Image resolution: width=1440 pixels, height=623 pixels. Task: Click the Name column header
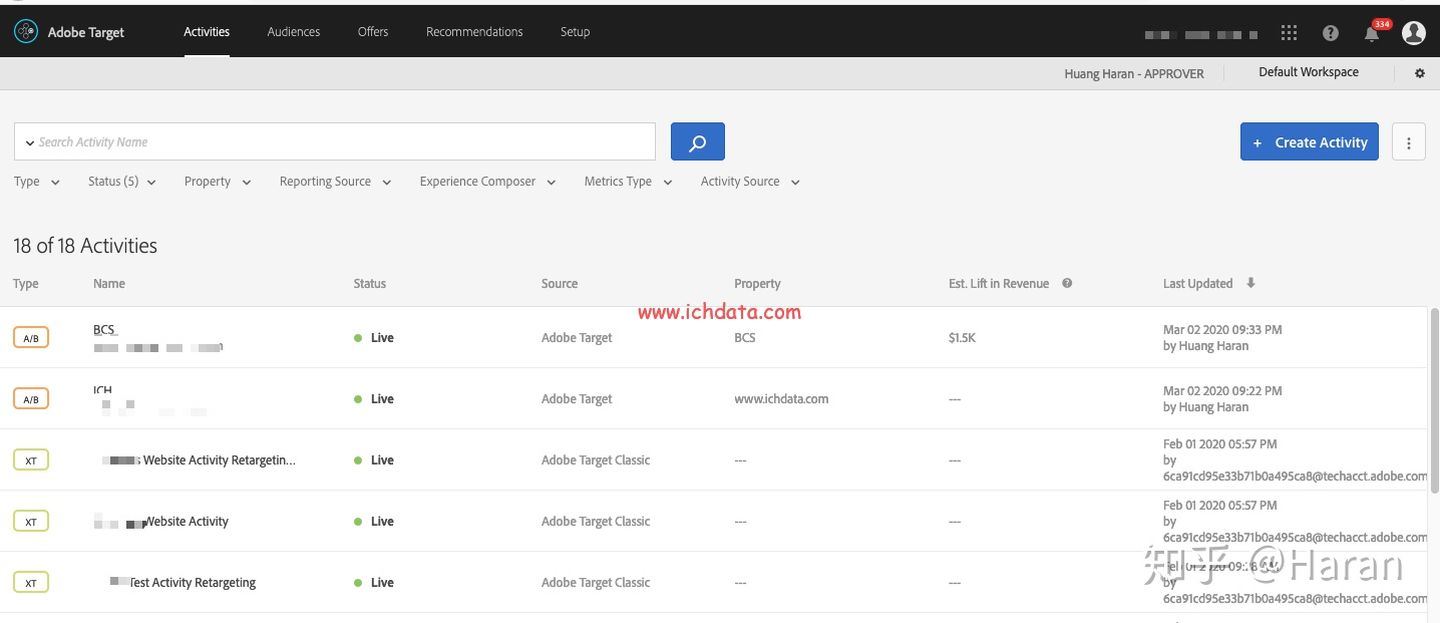[x=109, y=284]
